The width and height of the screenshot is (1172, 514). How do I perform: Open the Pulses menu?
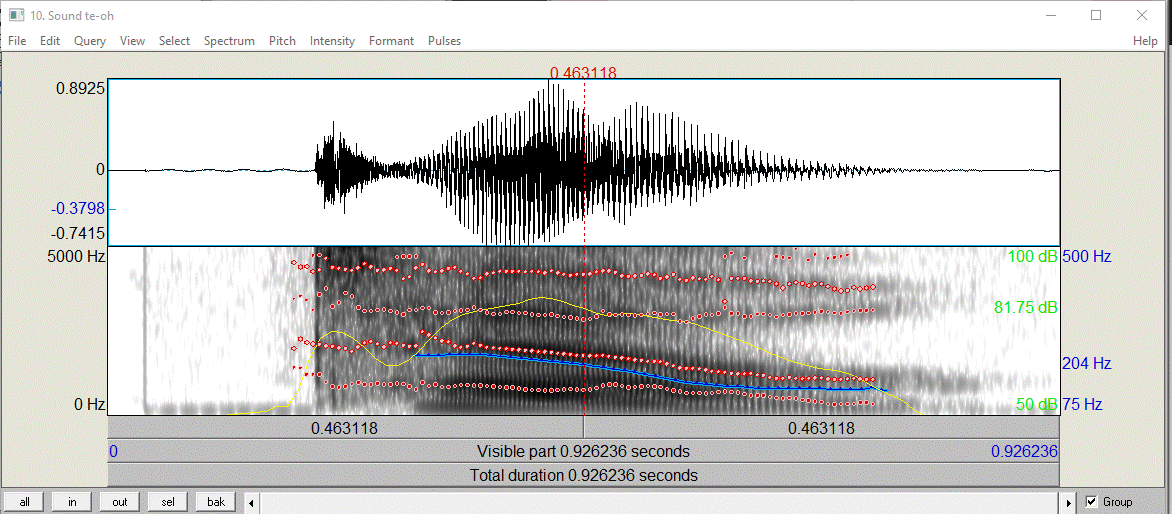click(x=444, y=41)
